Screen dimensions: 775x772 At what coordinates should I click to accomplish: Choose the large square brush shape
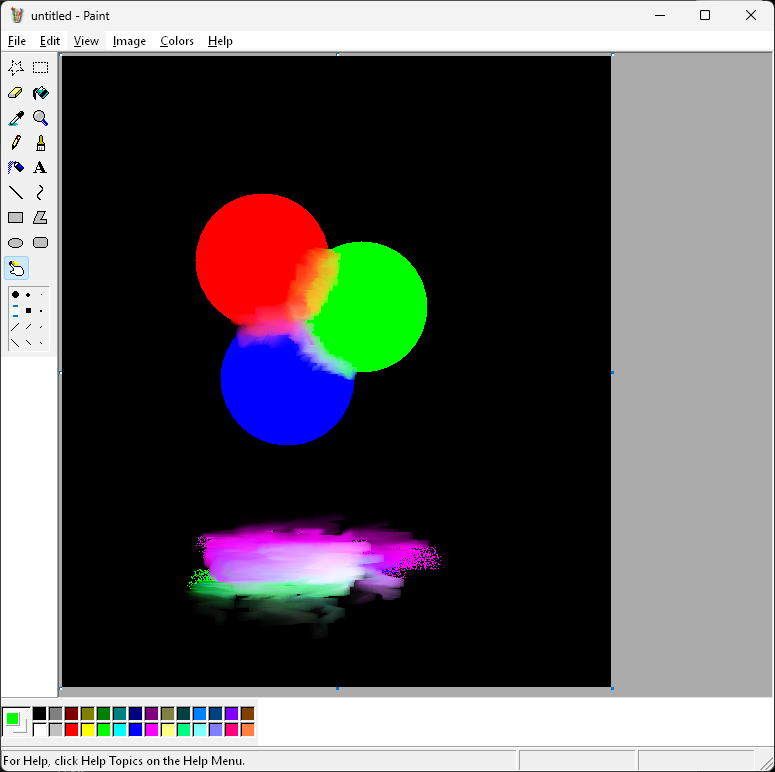(15, 310)
